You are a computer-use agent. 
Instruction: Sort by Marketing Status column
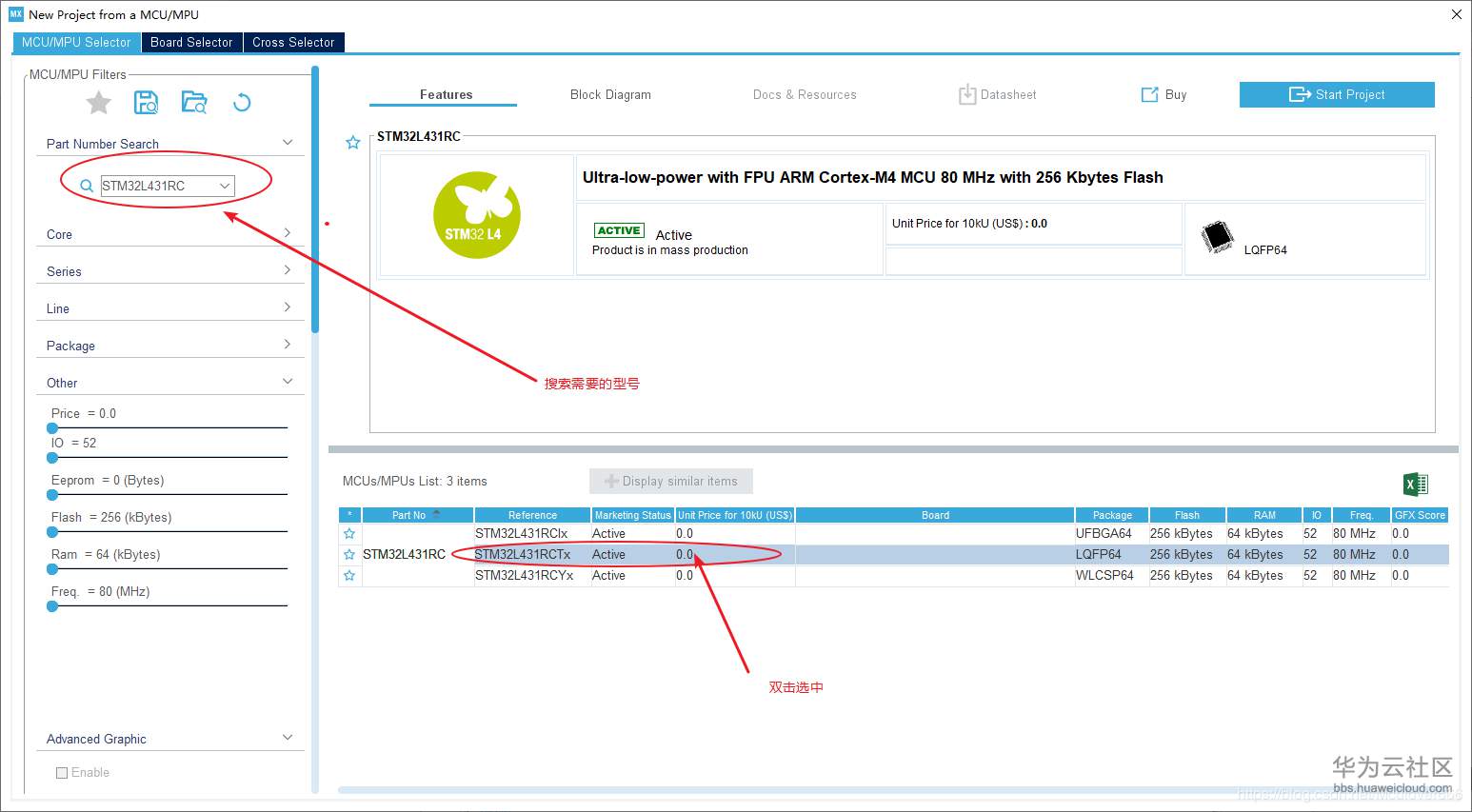(x=633, y=515)
